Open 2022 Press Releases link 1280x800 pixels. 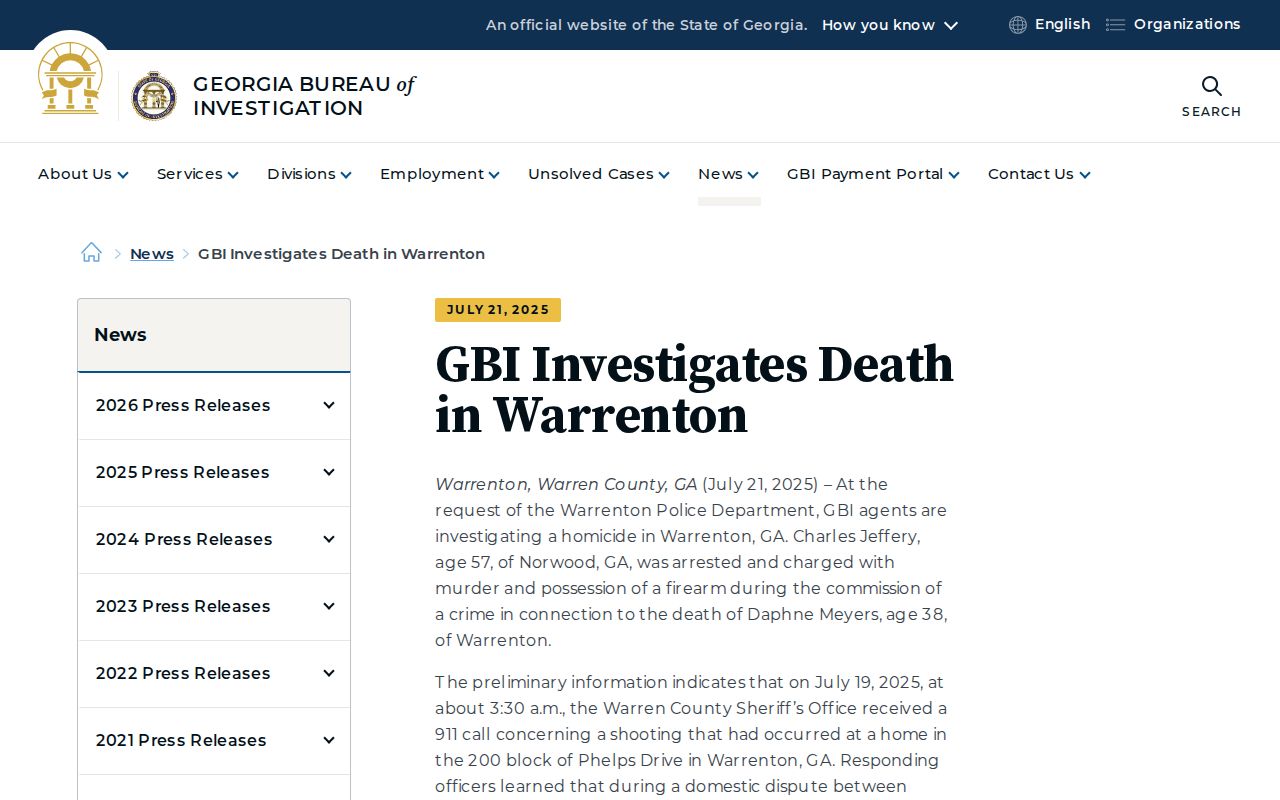(183, 673)
